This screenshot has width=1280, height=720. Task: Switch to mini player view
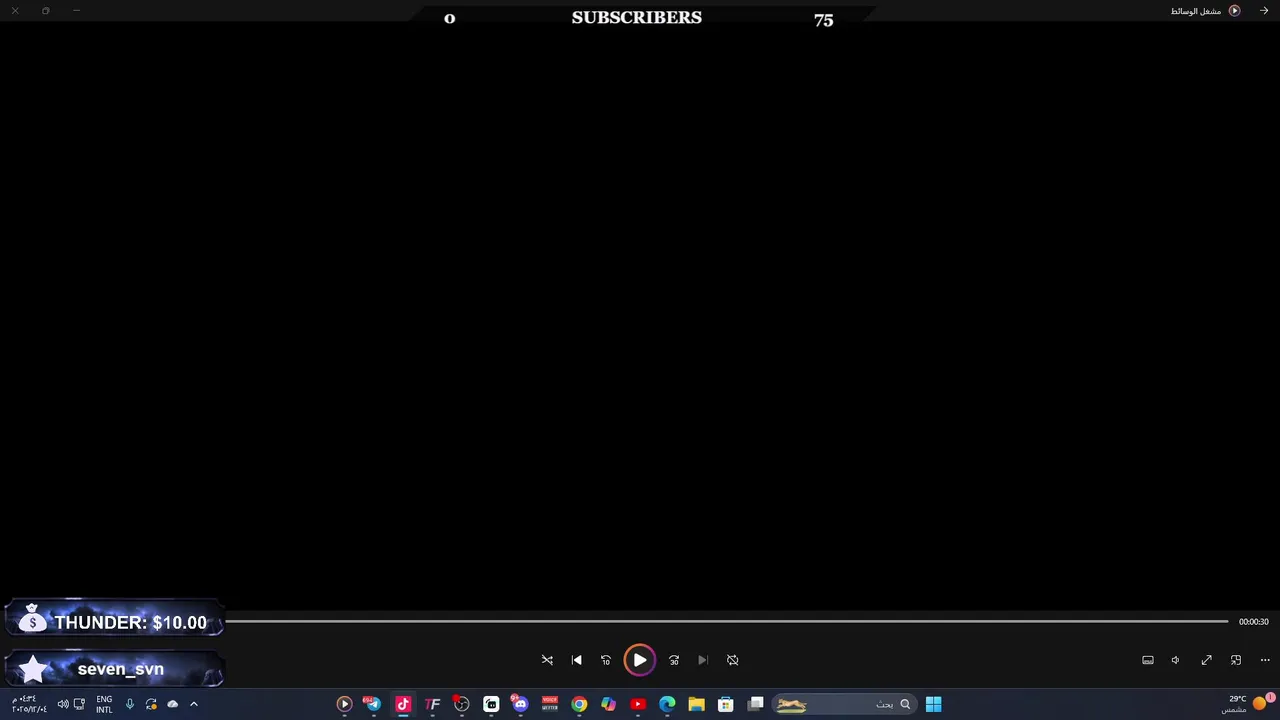click(1236, 660)
